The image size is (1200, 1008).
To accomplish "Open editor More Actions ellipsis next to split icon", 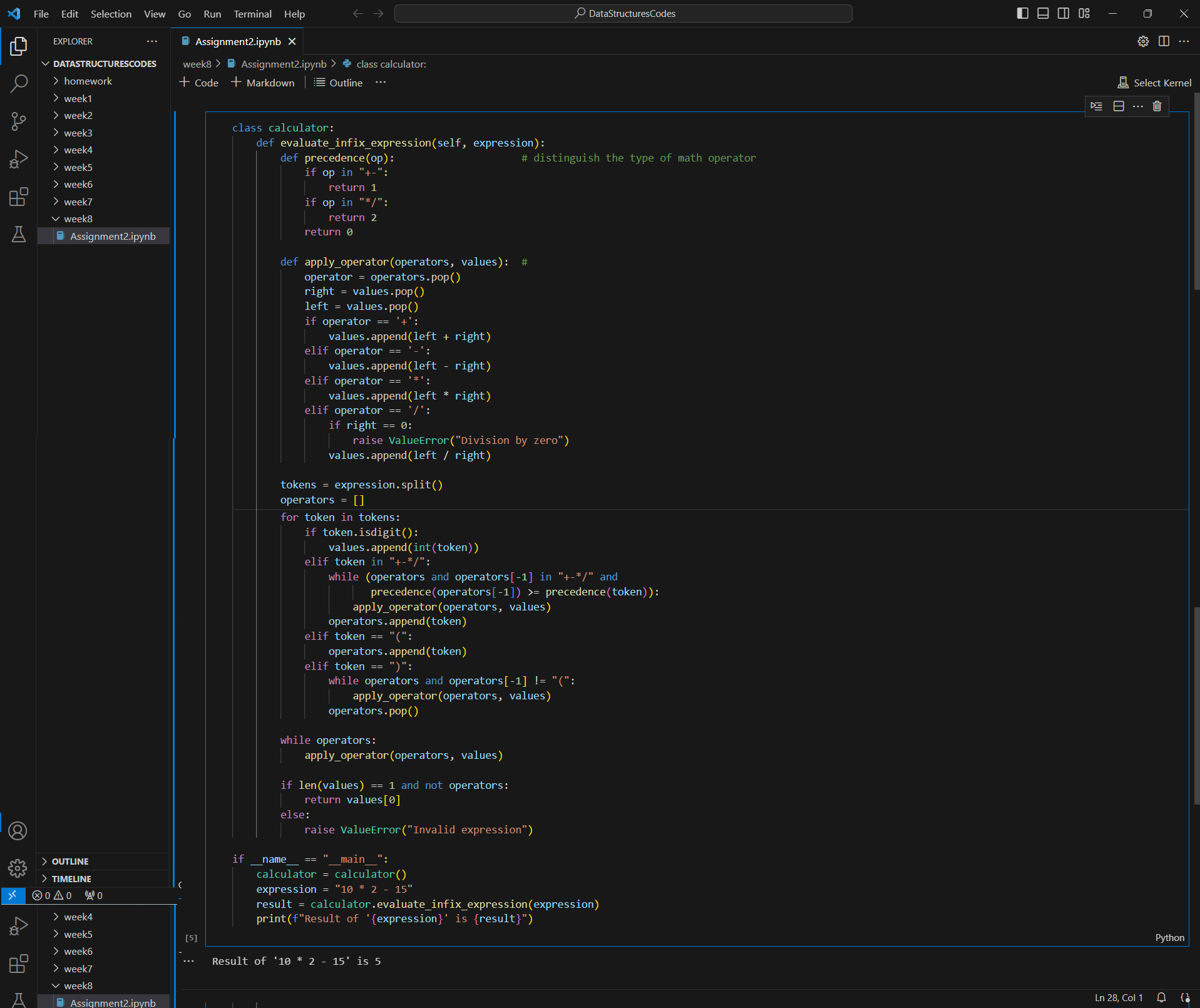I will point(1184,41).
